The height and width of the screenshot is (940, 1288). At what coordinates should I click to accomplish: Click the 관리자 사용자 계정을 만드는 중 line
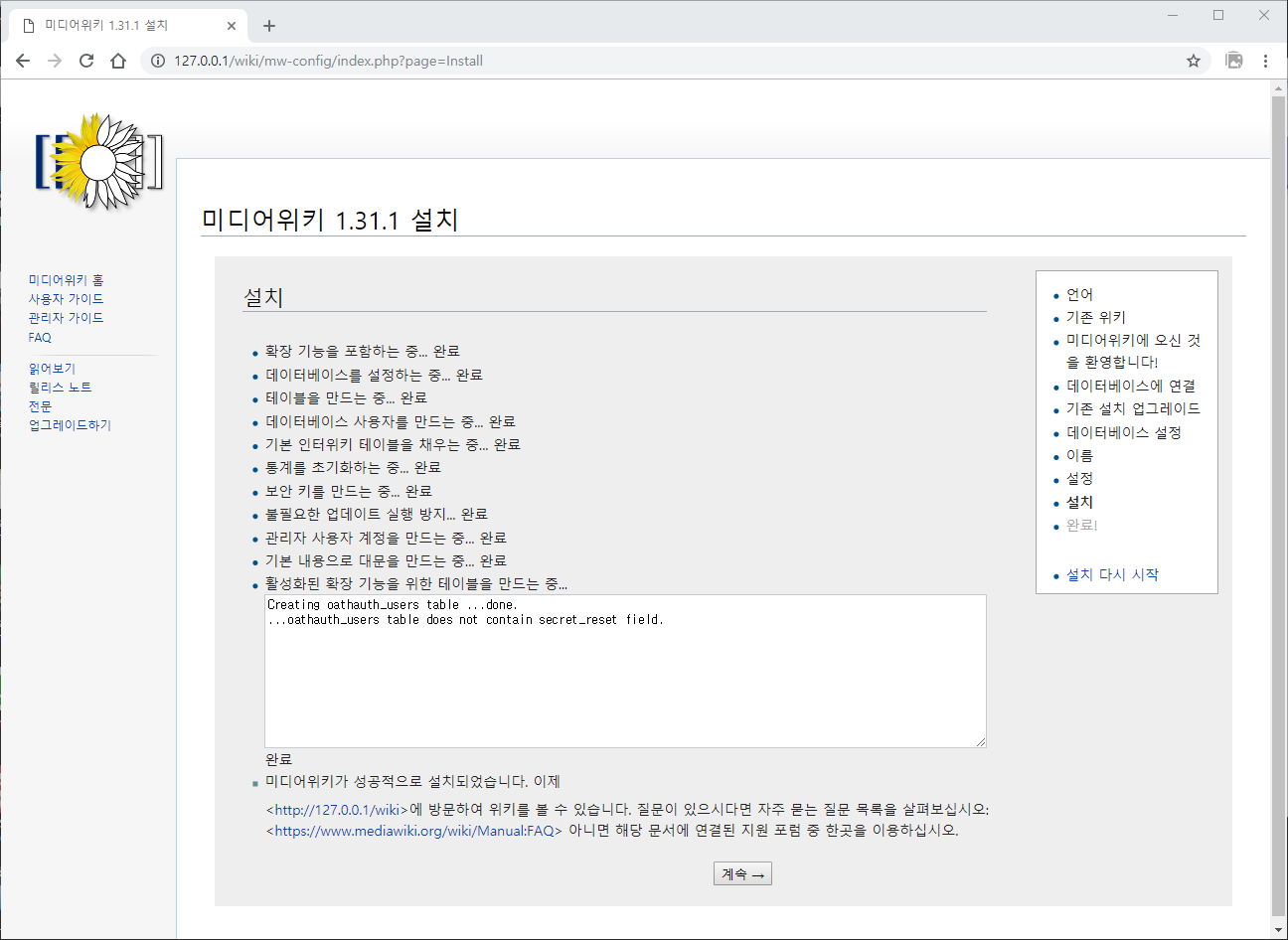(x=386, y=538)
